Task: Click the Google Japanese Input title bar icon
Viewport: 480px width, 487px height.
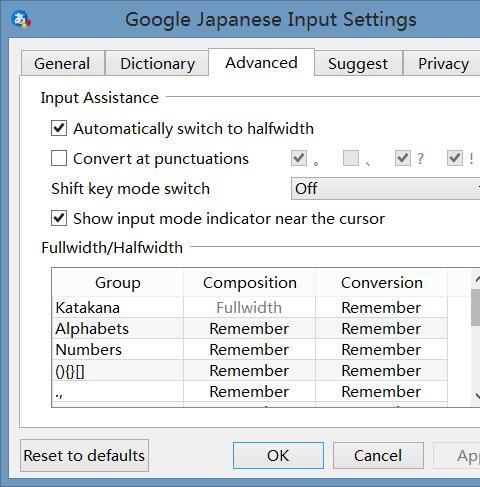Action: (x=21, y=19)
